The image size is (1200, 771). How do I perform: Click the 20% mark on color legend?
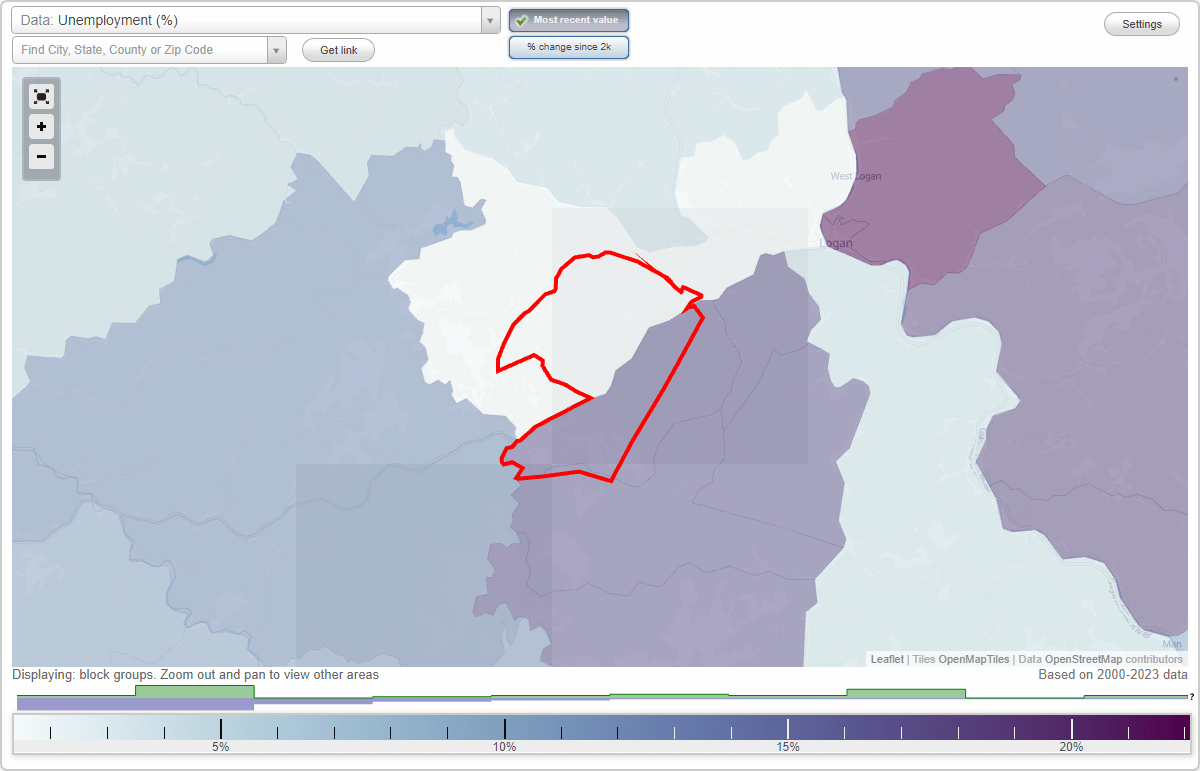(1071, 746)
